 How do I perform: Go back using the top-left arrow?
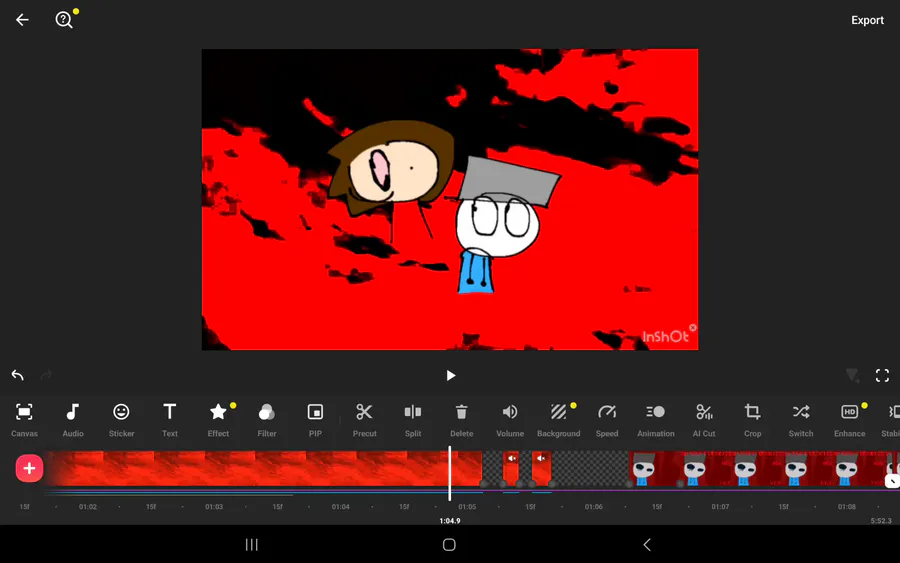22,20
